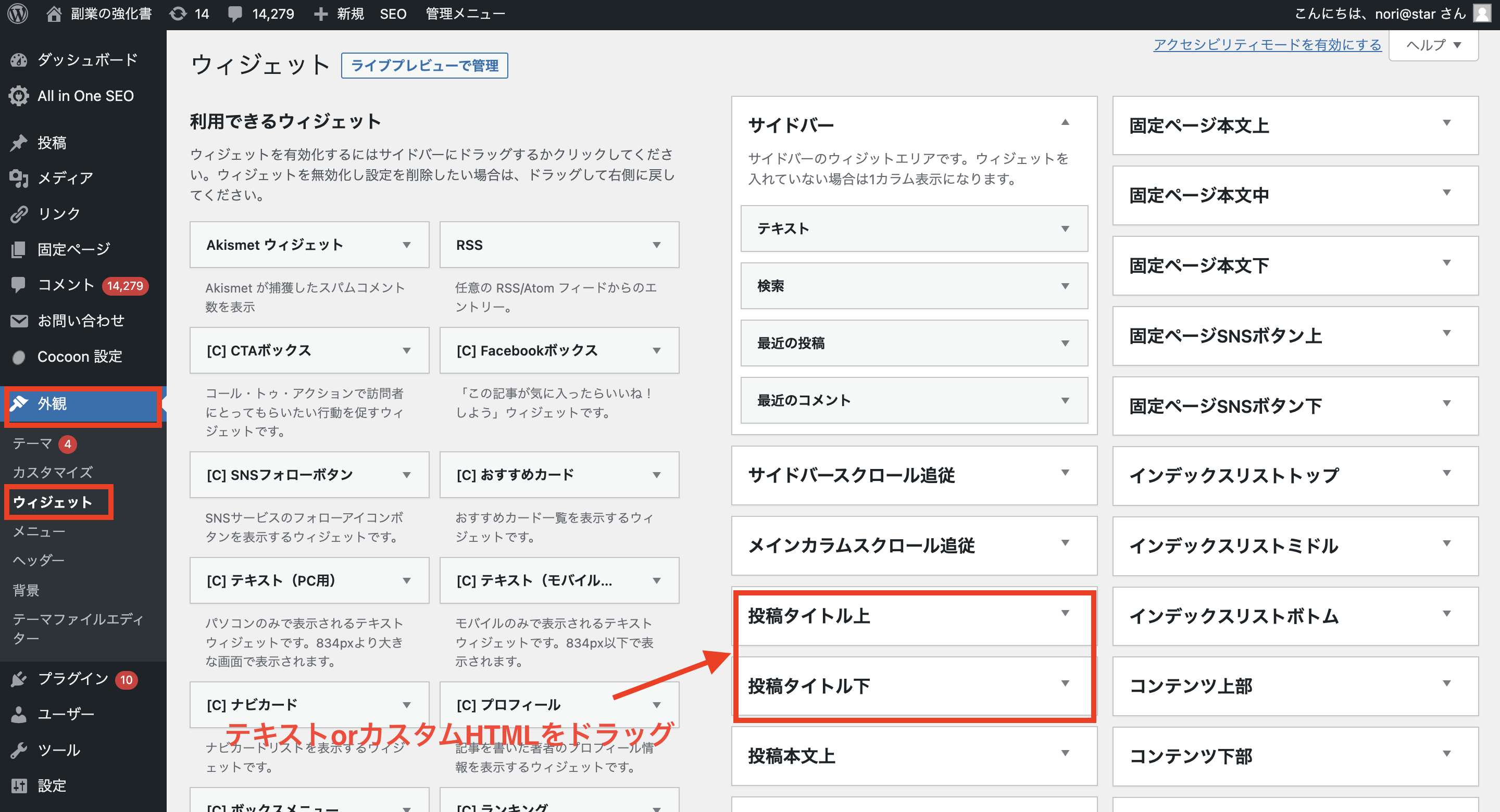Viewport: 1500px width, 812px height.
Task: Open the メニュー submenu item
Action: [x=39, y=531]
